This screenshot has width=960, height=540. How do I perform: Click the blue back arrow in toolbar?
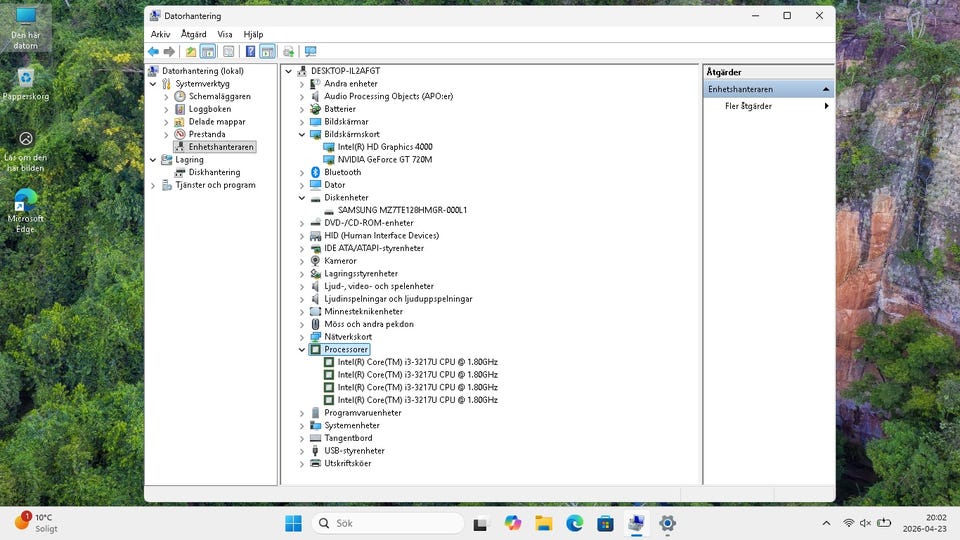tap(153, 52)
